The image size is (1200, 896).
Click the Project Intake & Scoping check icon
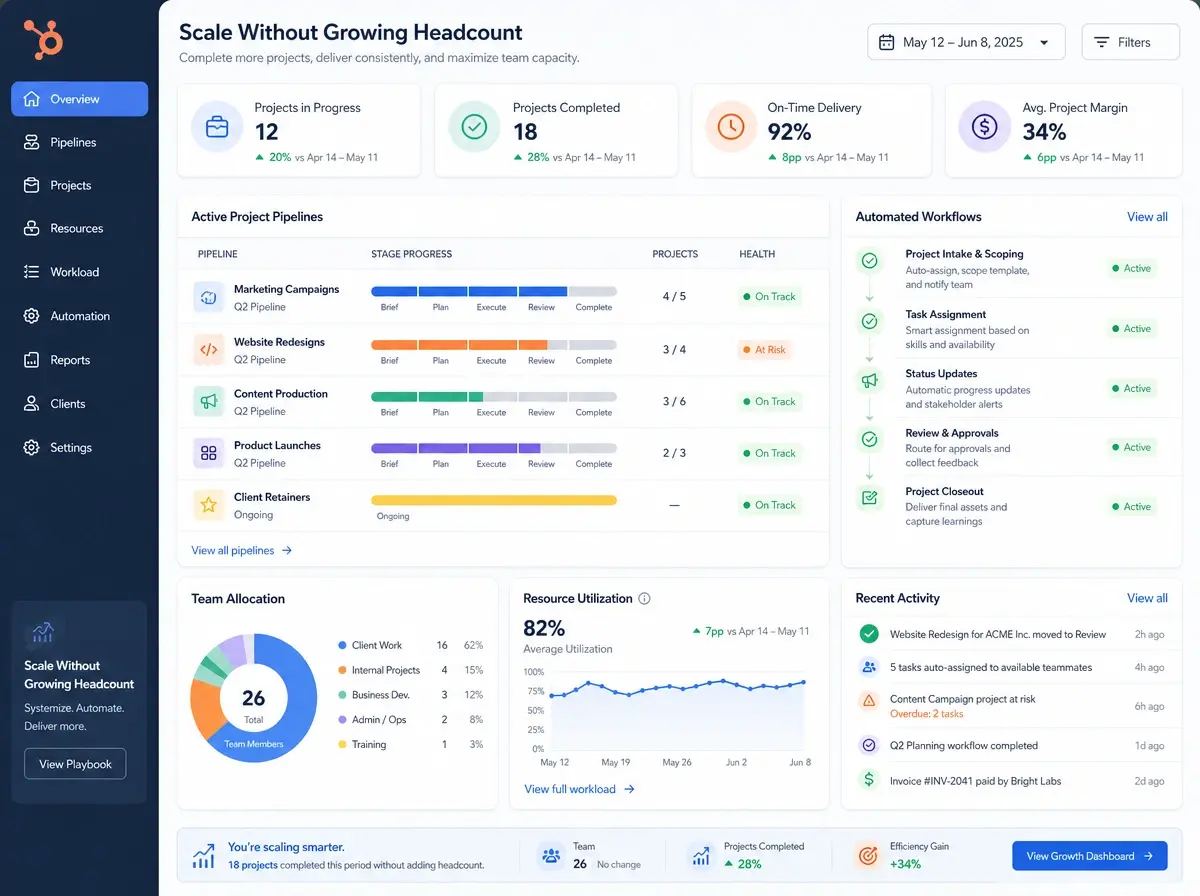click(870, 261)
